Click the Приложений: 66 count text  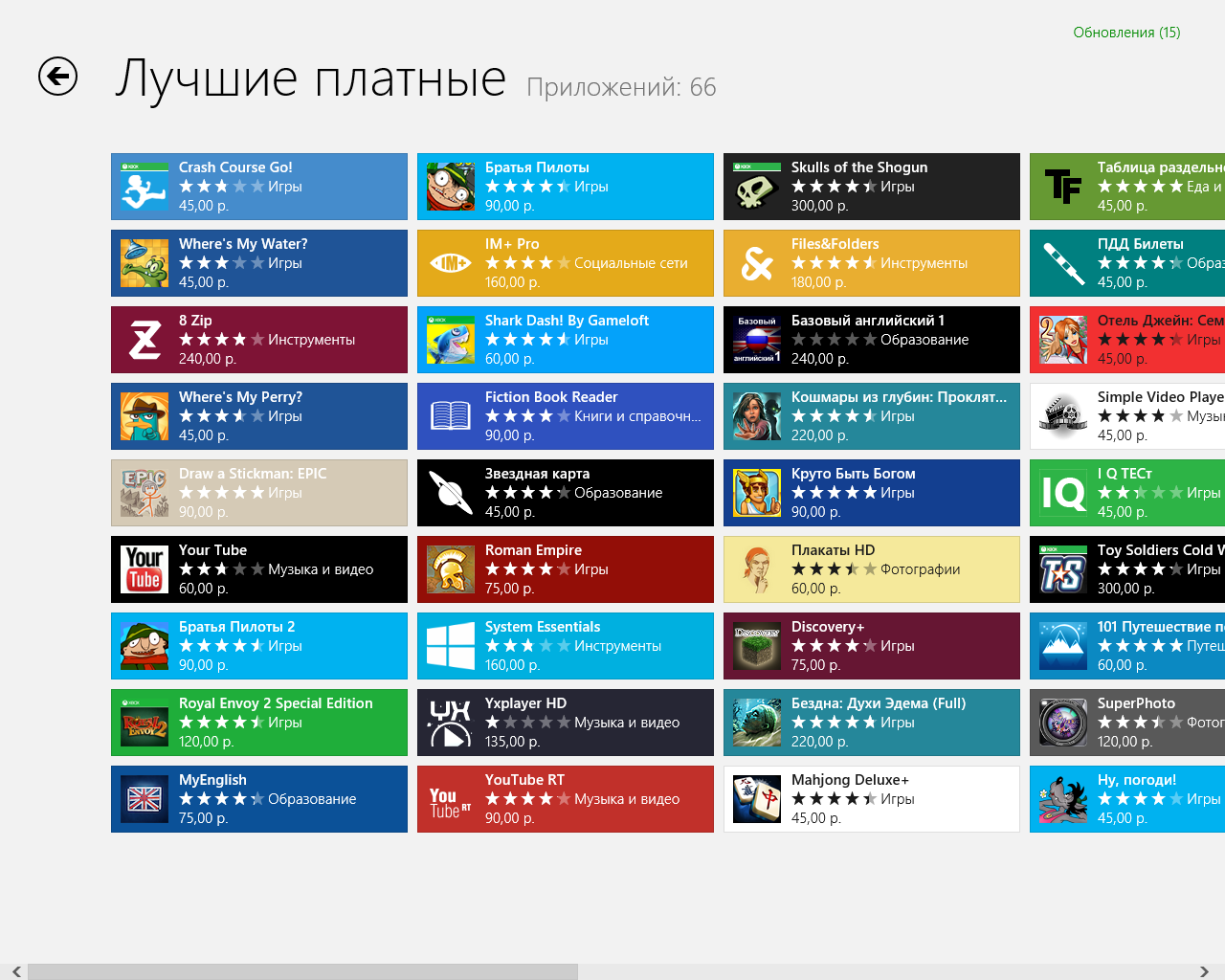coord(621,87)
